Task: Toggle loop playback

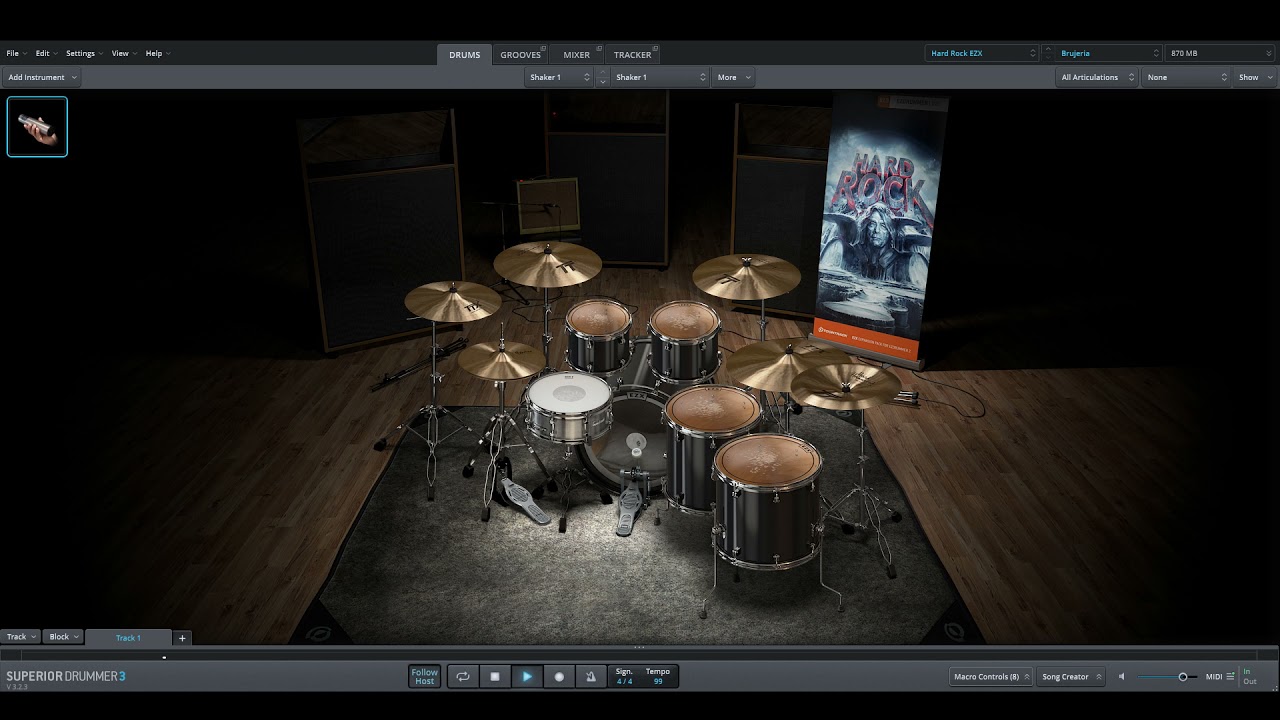Action: click(463, 677)
